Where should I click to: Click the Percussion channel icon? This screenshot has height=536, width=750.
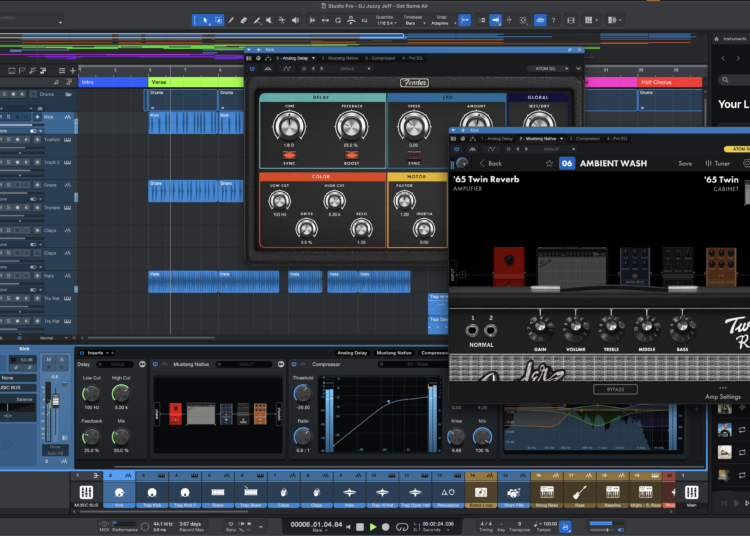448,492
